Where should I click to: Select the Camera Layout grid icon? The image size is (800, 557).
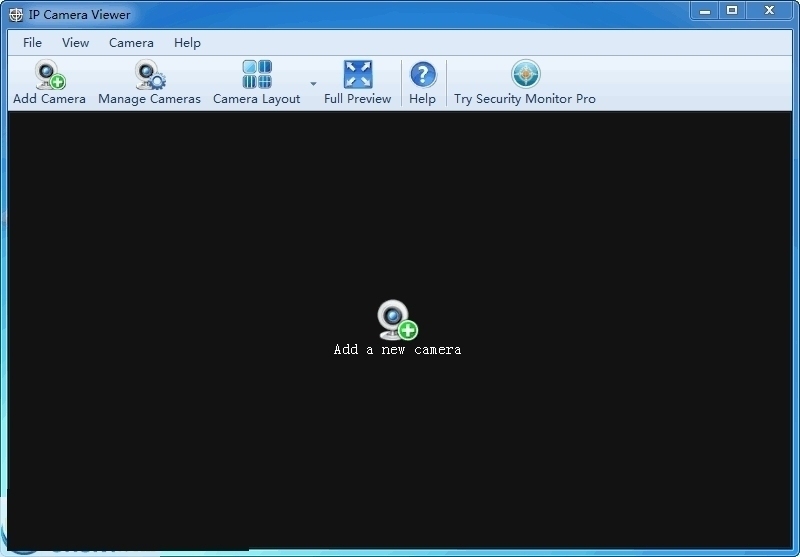pyautogui.click(x=257, y=74)
